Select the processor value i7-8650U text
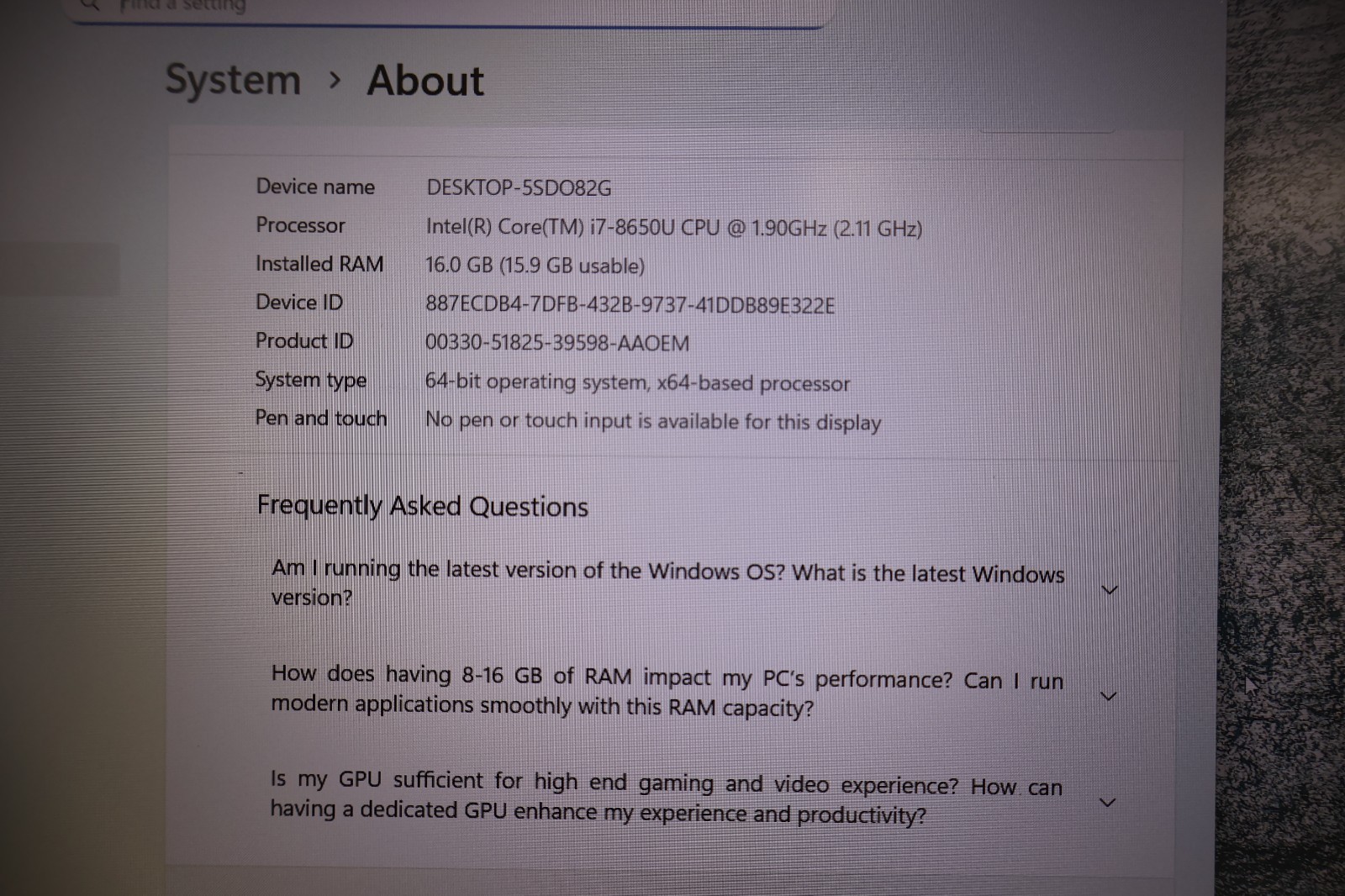The height and width of the screenshot is (896, 1345). 673,228
